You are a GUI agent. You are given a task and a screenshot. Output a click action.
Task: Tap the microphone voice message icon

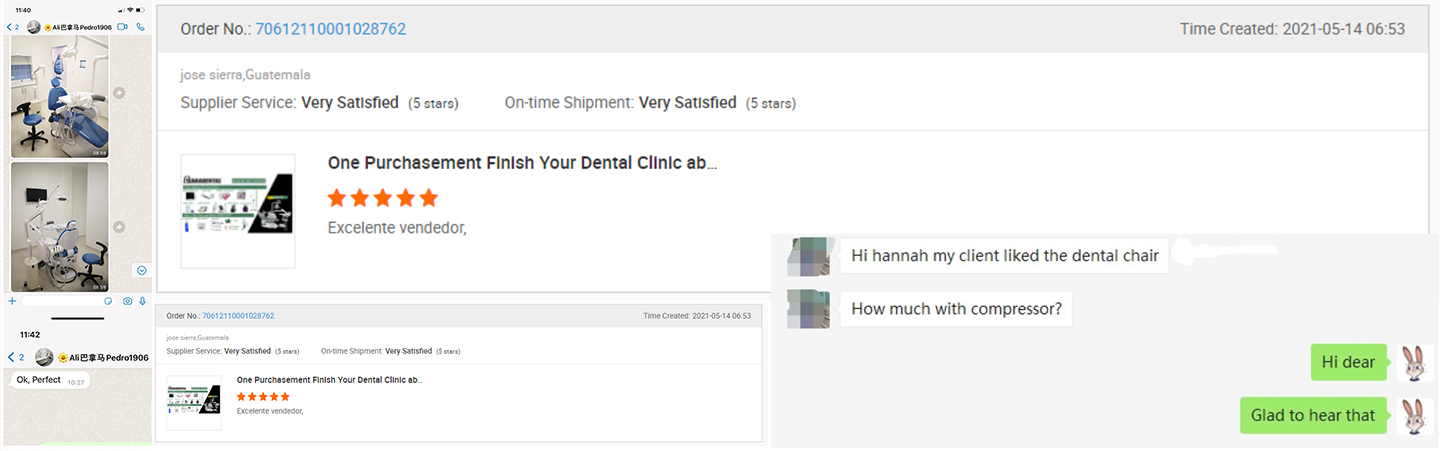coord(142,301)
